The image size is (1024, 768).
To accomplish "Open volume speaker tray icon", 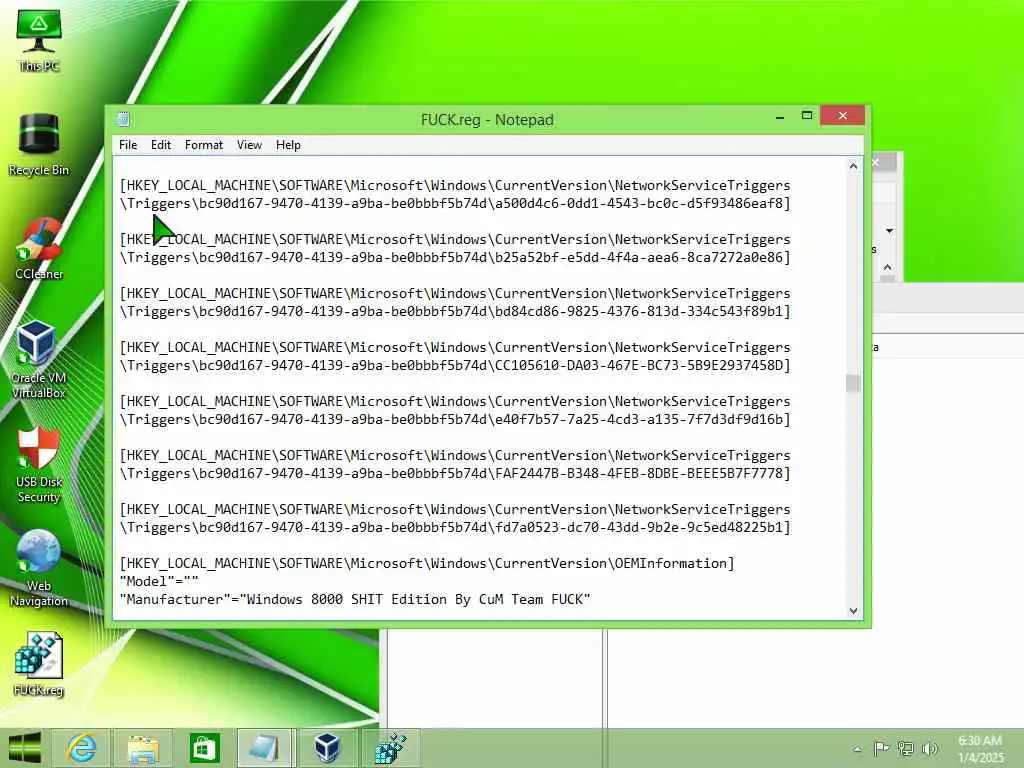I will (x=929, y=748).
